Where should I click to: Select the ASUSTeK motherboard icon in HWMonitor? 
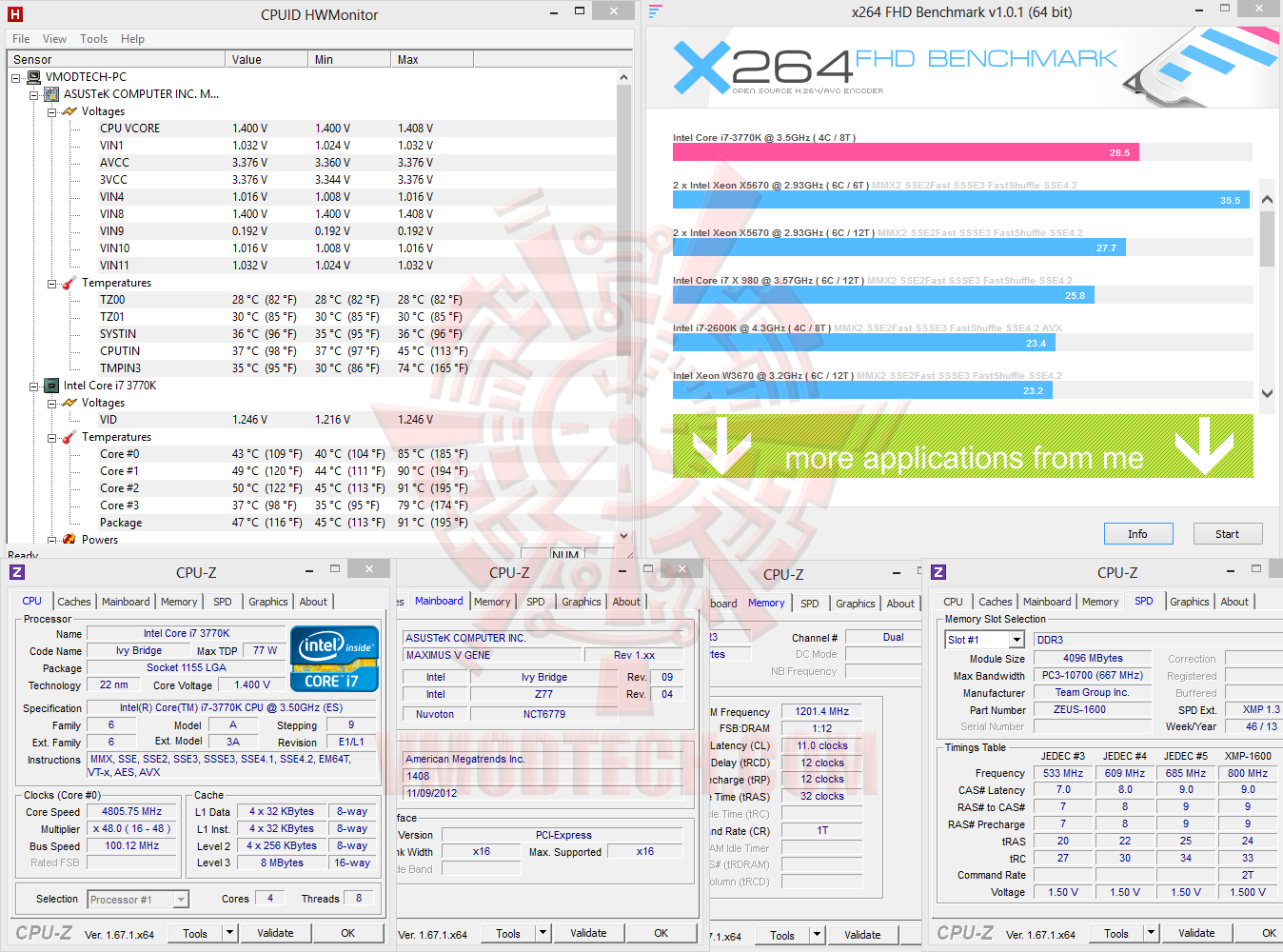(52, 94)
